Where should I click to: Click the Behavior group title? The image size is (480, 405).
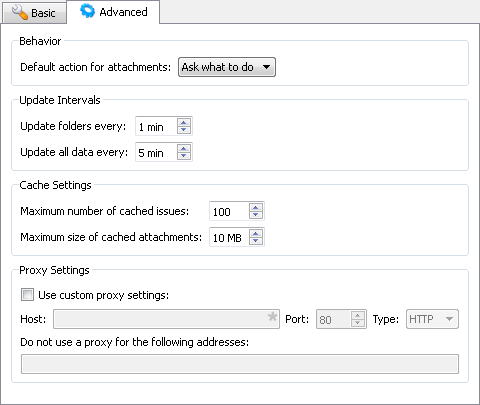point(40,41)
